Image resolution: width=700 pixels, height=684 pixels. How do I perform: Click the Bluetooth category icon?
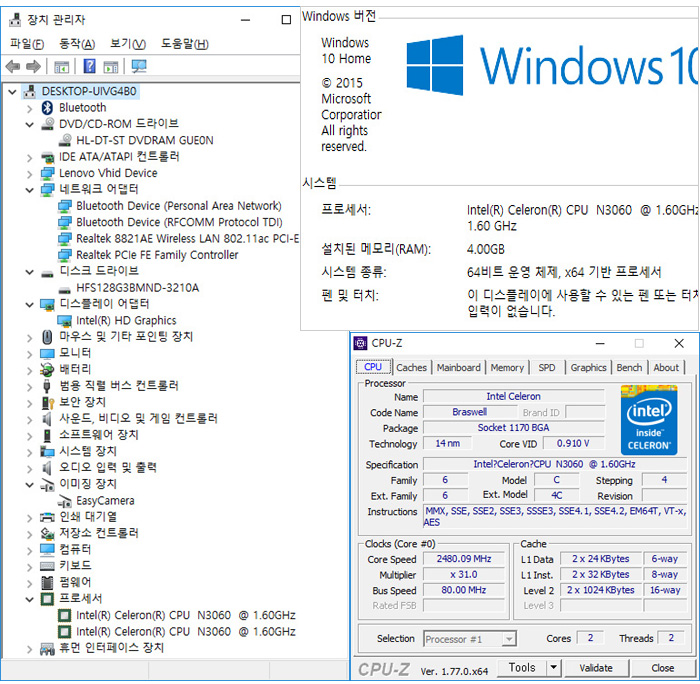(x=47, y=108)
